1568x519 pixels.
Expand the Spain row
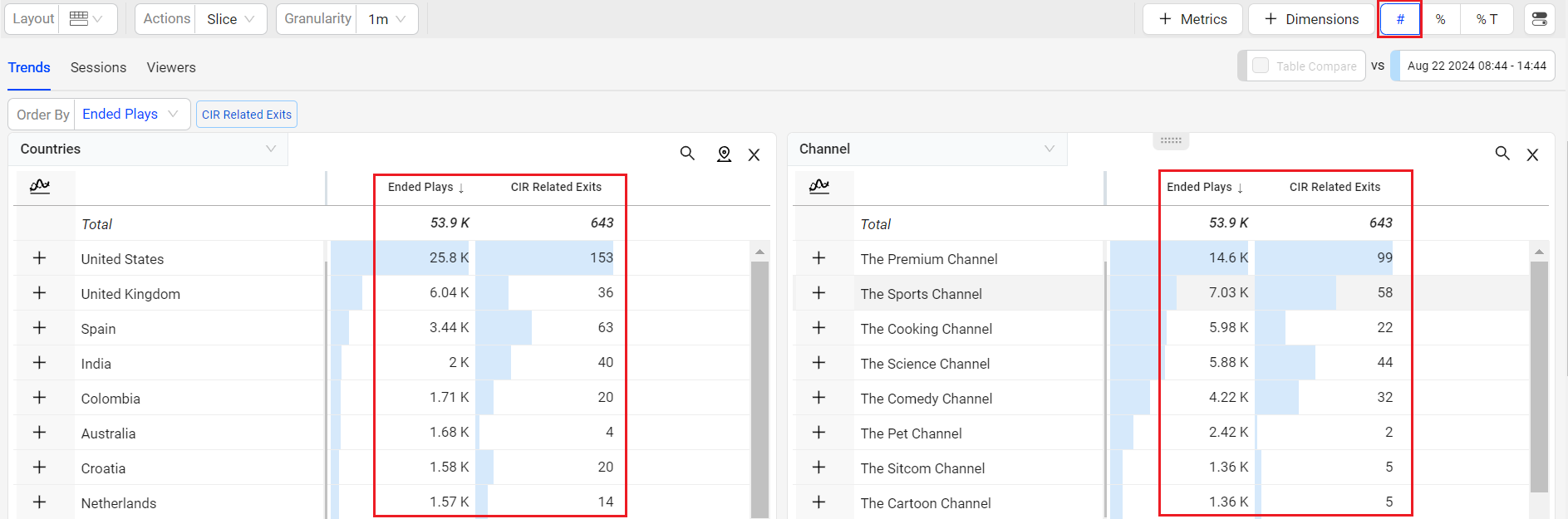click(x=39, y=328)
